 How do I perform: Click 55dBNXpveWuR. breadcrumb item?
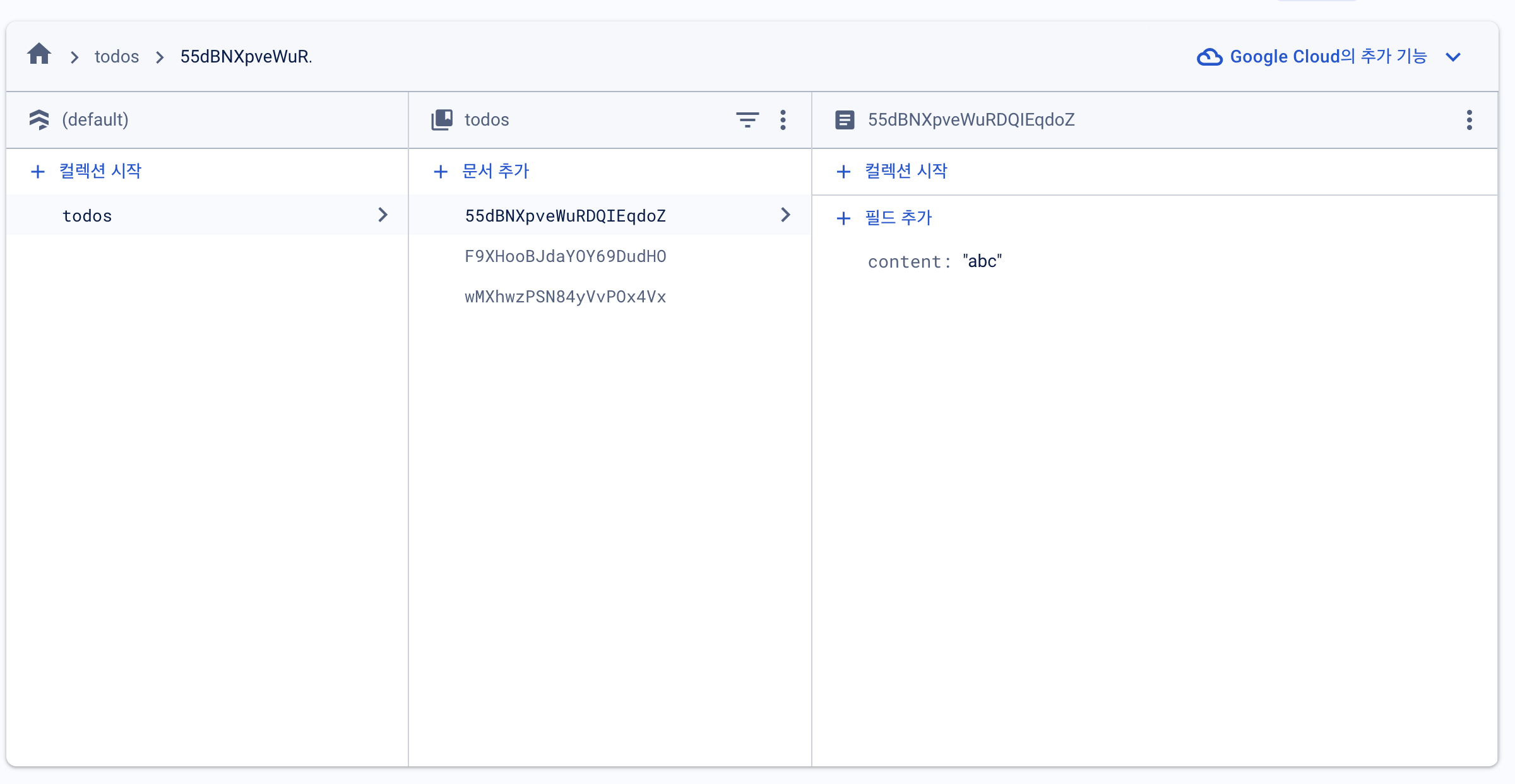coord(246,57)
